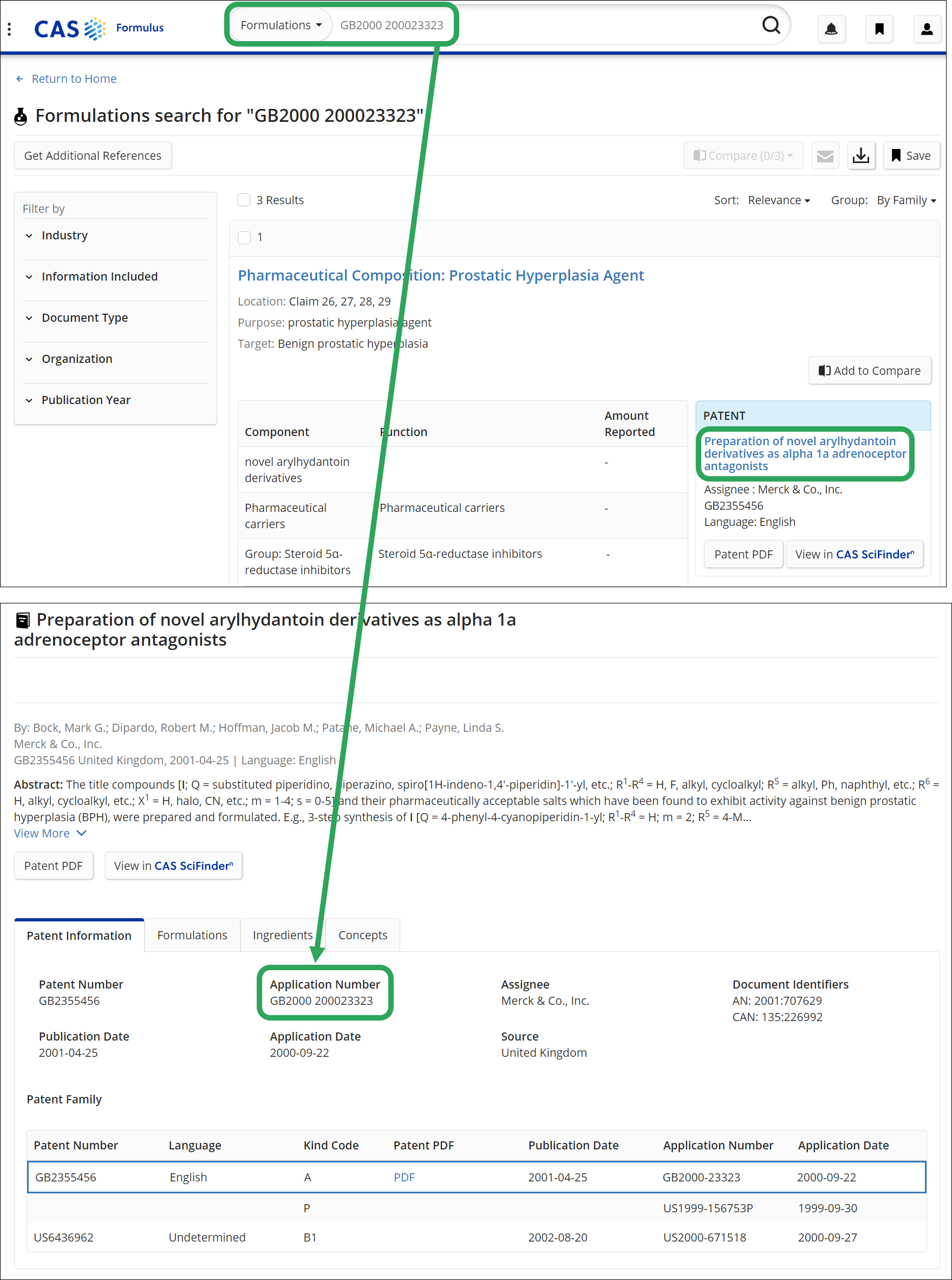The height and width of the screenshot is (1280, 952).
Task: Click View in CAS SciFinder below the abstract
Action: [x=173, y=866]
